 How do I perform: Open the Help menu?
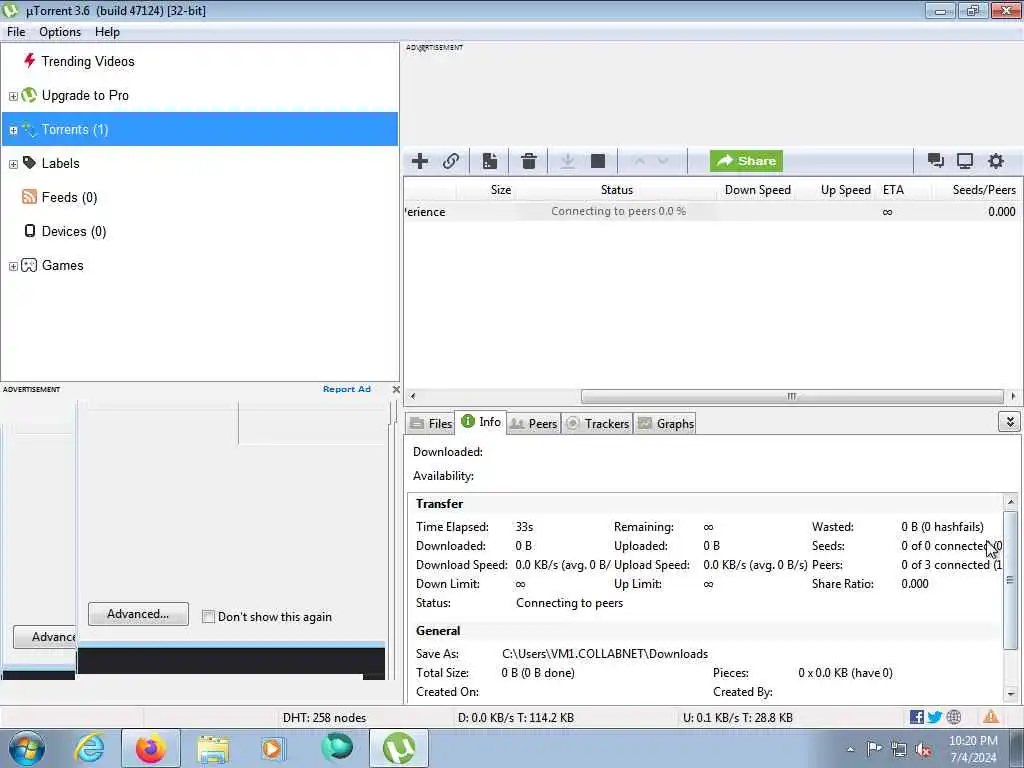pyautogui.click(x=107, y=32)
